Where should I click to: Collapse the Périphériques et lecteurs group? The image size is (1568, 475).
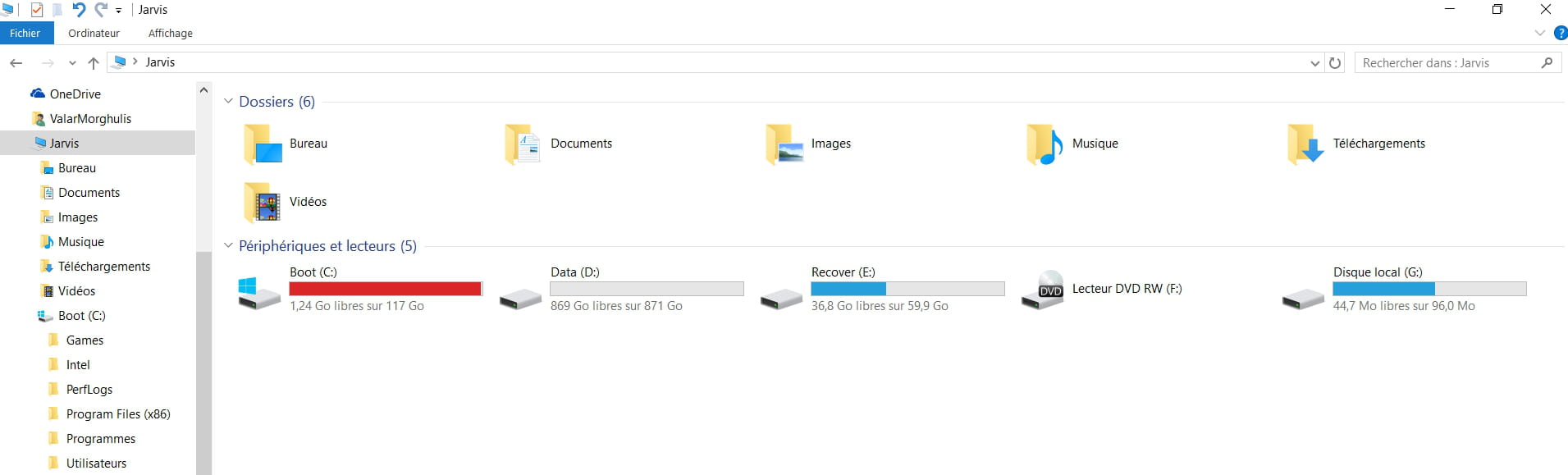228,246
